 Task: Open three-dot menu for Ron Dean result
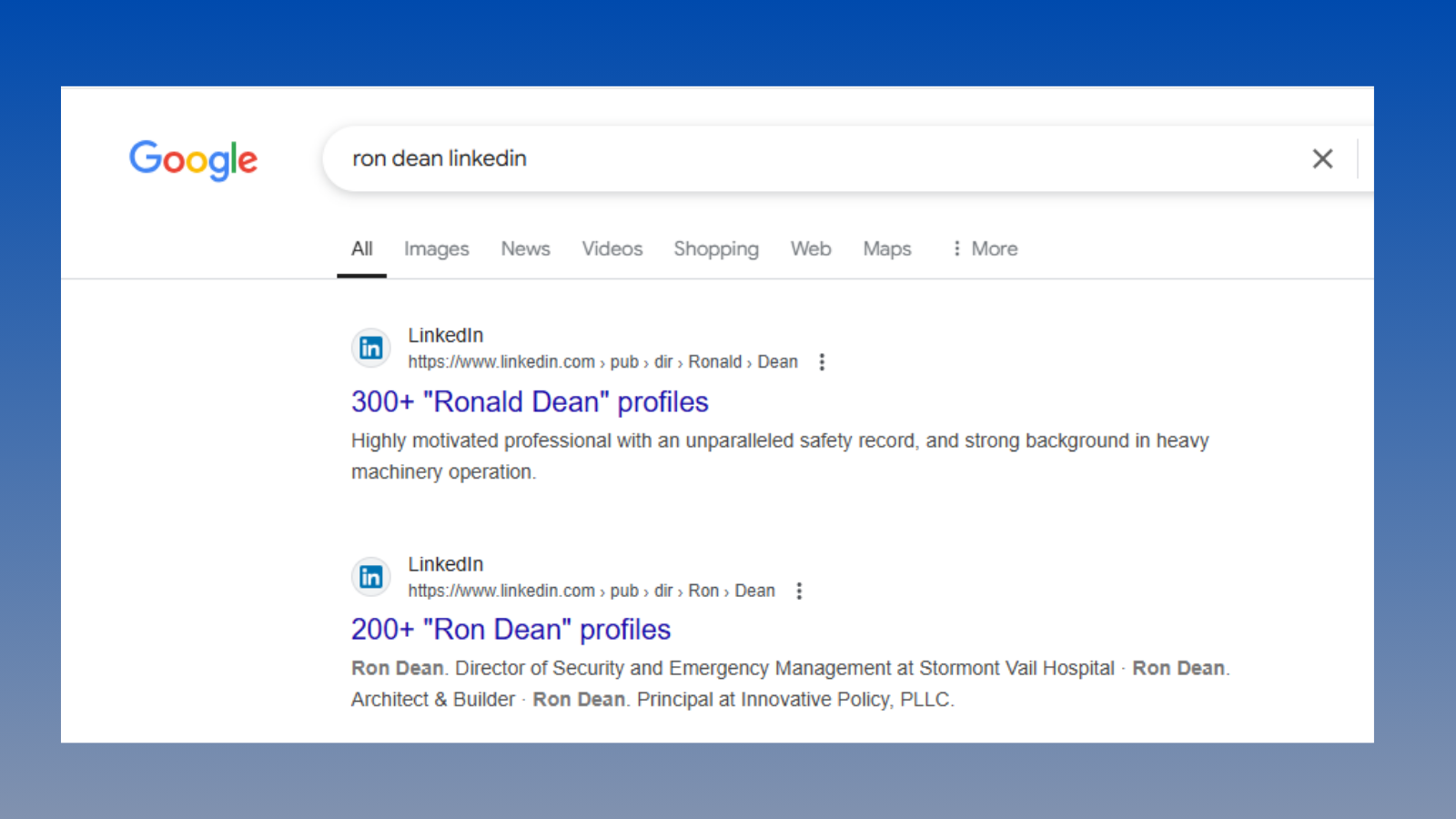799,591
